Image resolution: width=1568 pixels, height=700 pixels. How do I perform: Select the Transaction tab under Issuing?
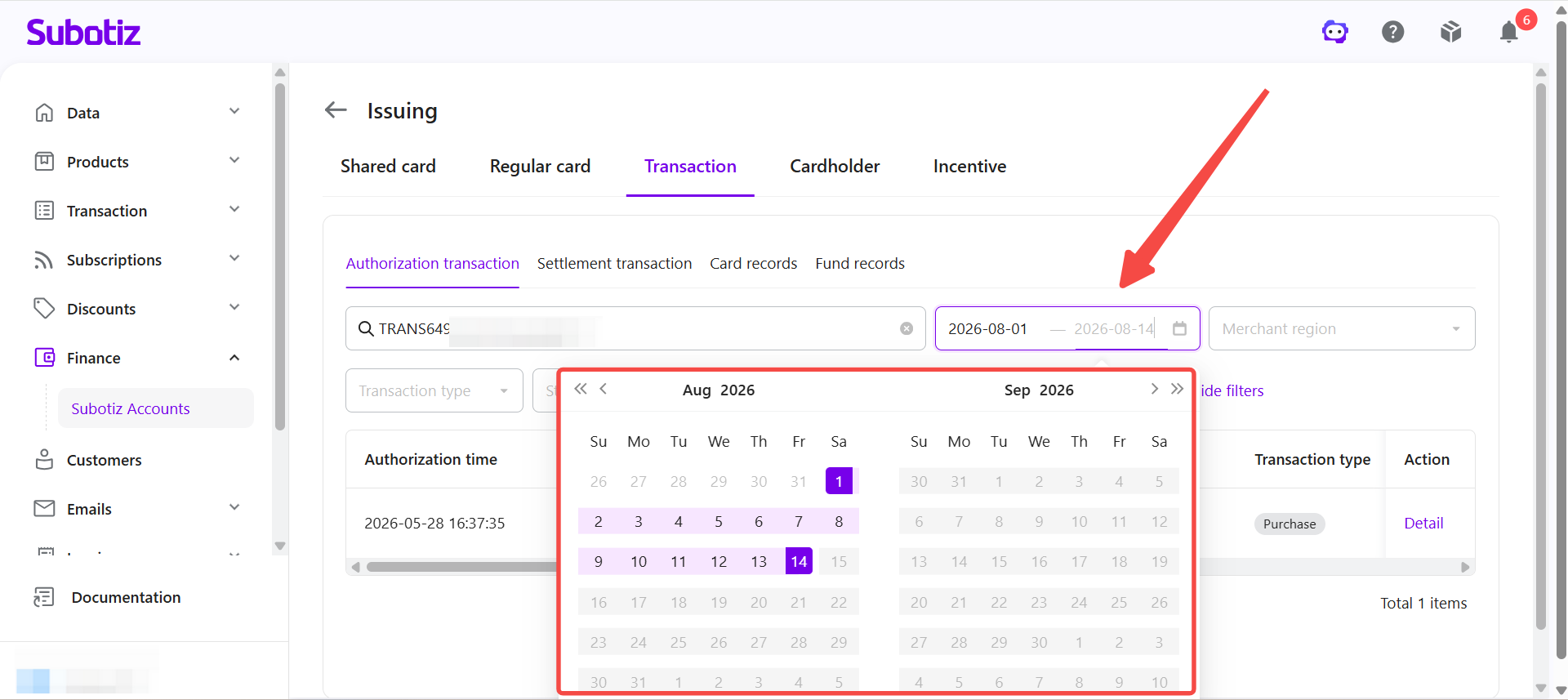pyautogui.click(x=690, y=166)
